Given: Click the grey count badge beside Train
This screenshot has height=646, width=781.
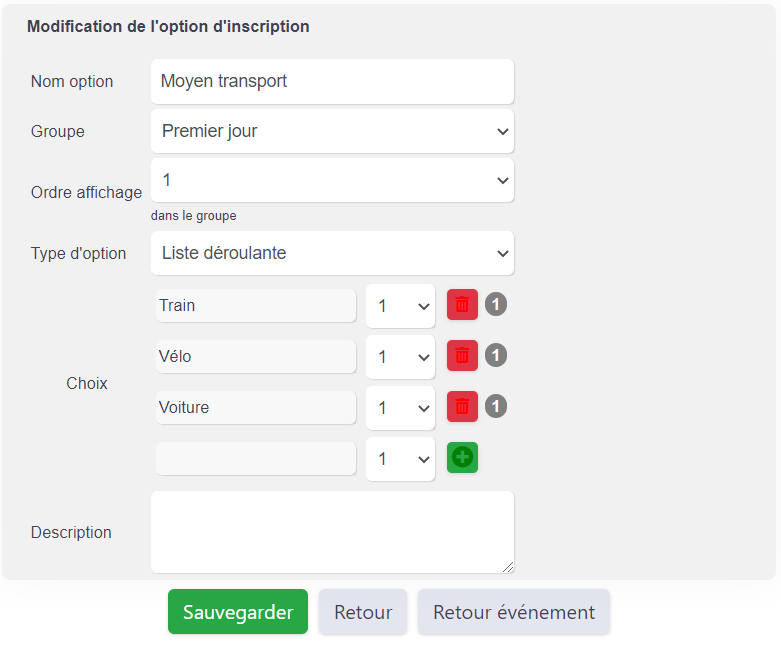Looking at the screenshot, I should tap(496, 304).
